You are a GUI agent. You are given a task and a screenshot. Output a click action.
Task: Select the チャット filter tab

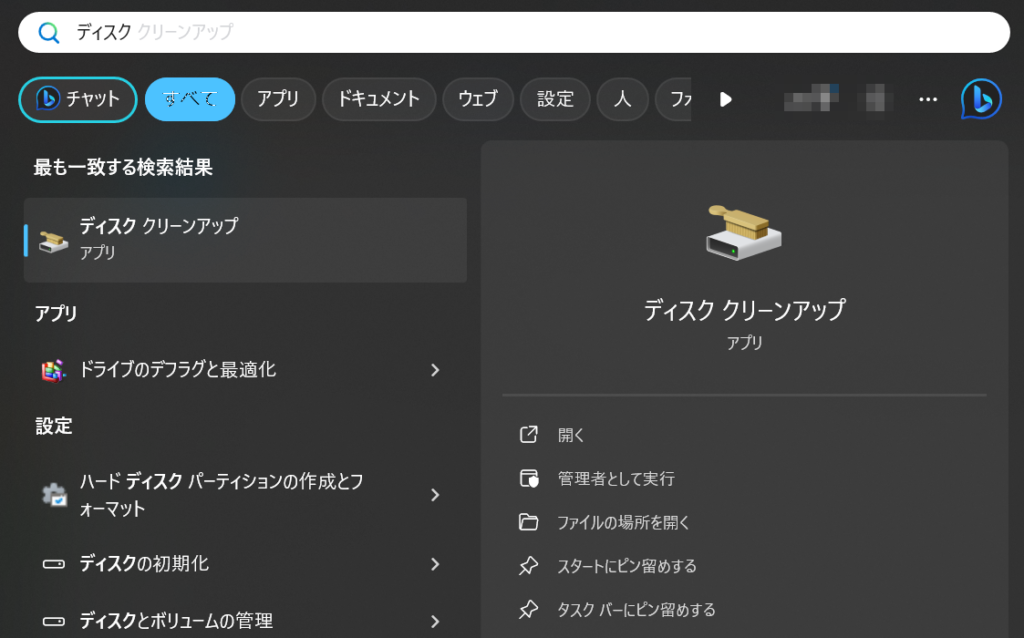pyautogui.click(x=78, y=99)
